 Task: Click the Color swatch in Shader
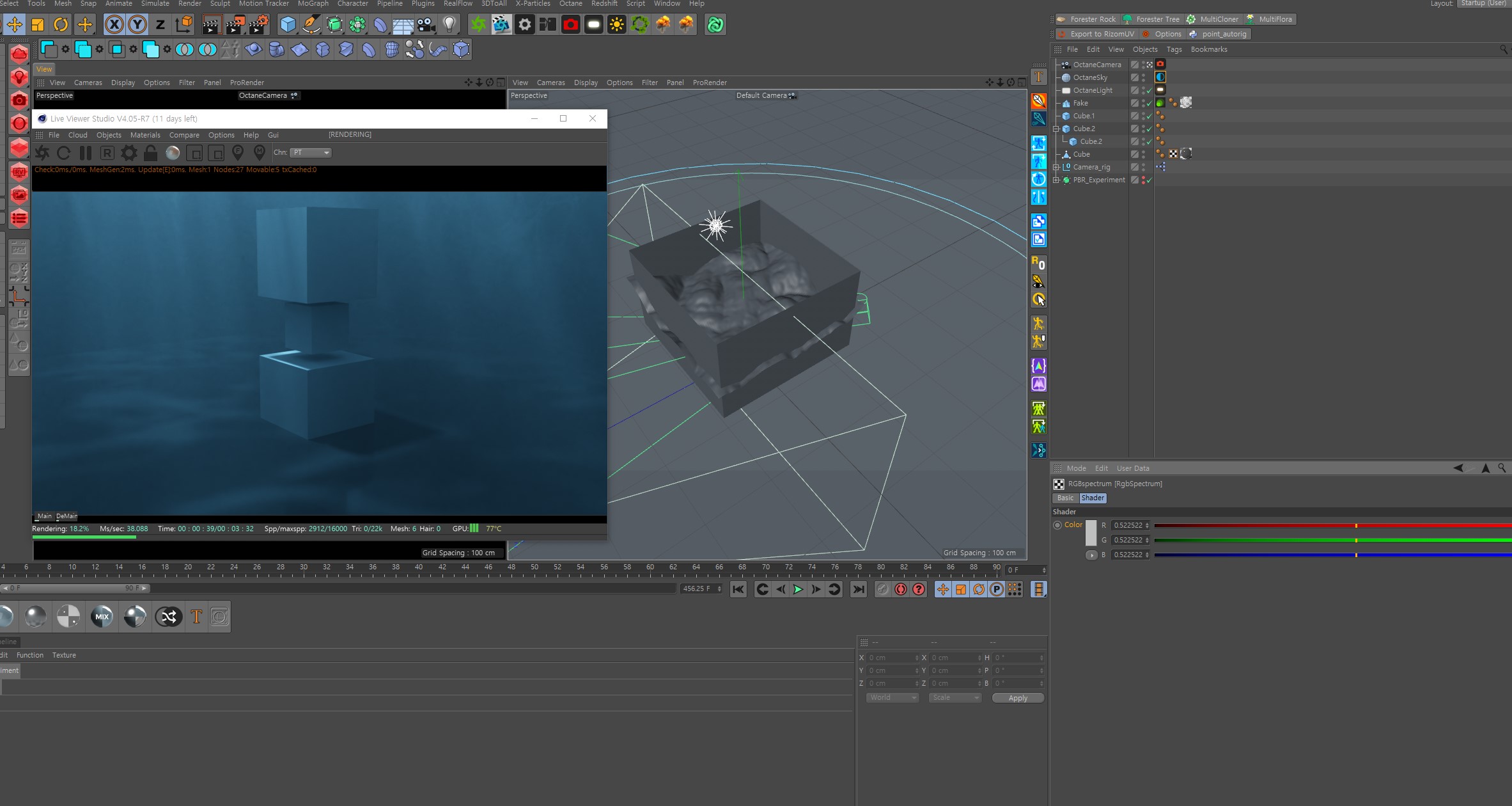(x=1091, y=533)
